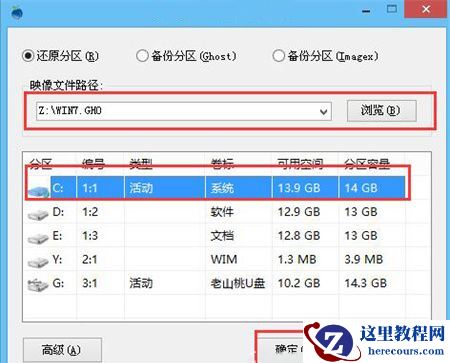The height and width of the screenshot is (363, 450).
Task: Select the Y: partition label
Action: click(x=57, y=259)
